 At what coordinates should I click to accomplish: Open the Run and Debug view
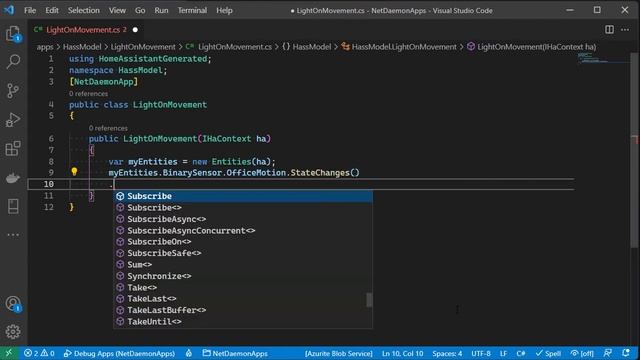coord(13,120)
